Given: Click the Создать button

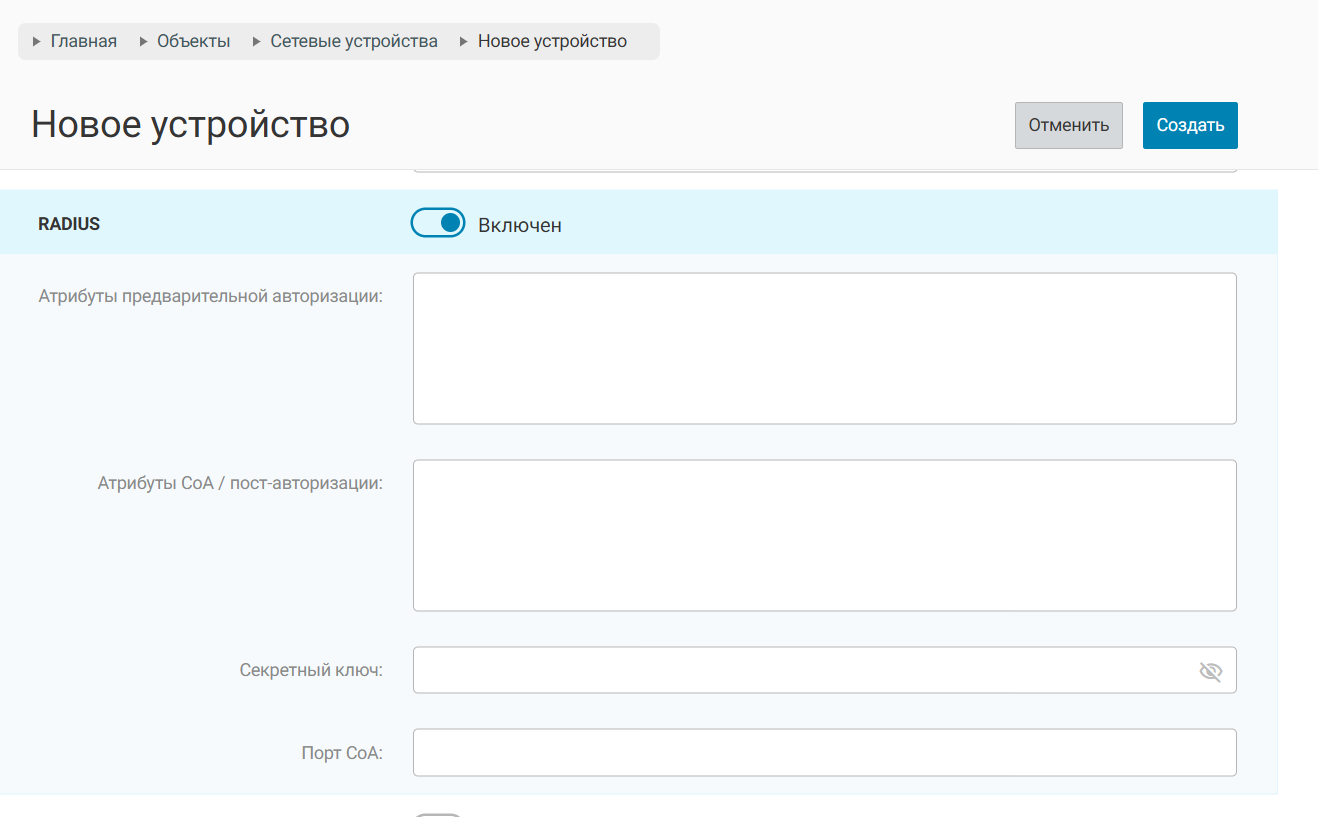Looking at the screenshot, I should [1190, 125].
